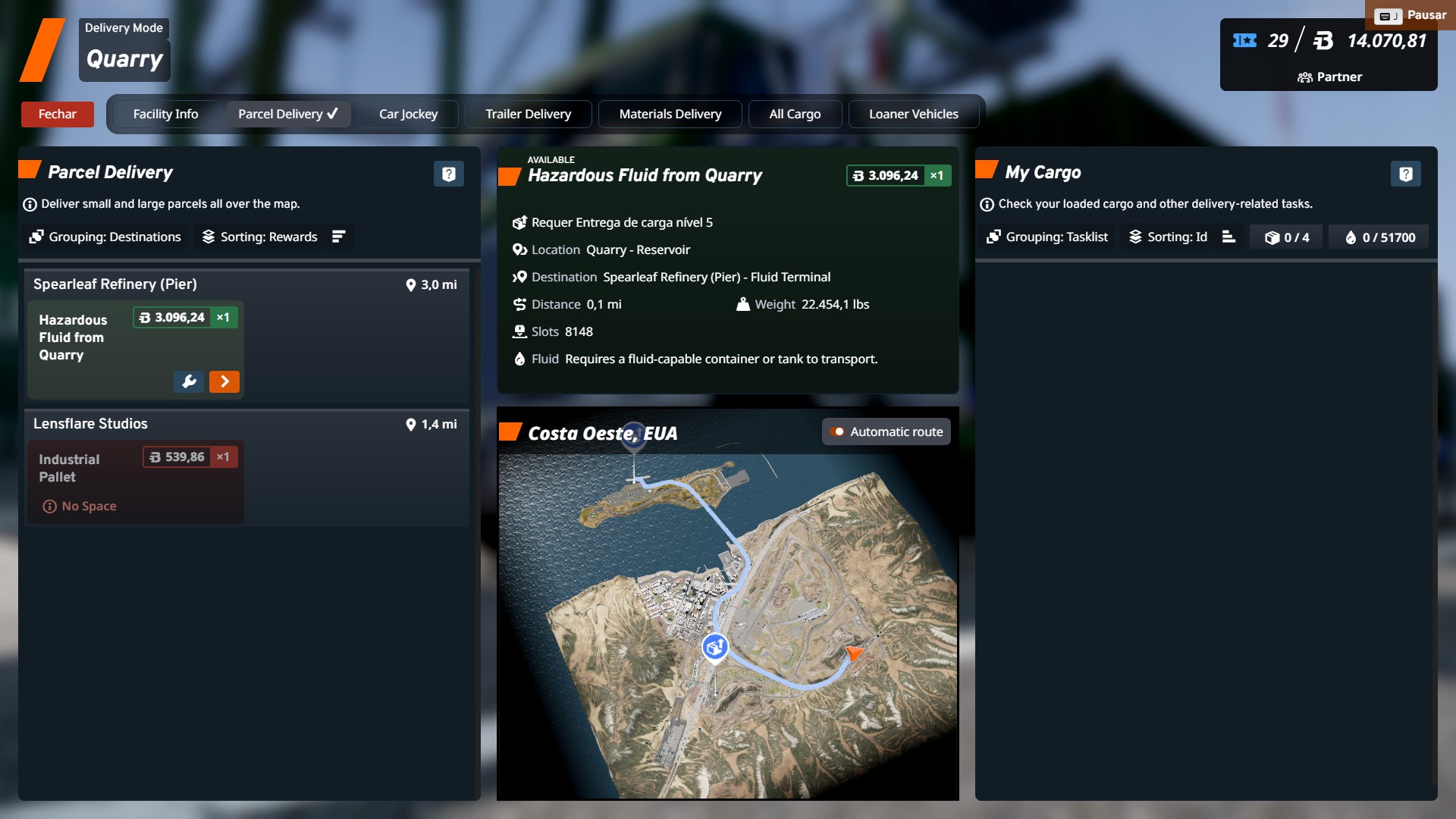The image size is (1456, 819).
Task: Click the wrench icon on Hazardous Fluid card
Action: [189, 381]
